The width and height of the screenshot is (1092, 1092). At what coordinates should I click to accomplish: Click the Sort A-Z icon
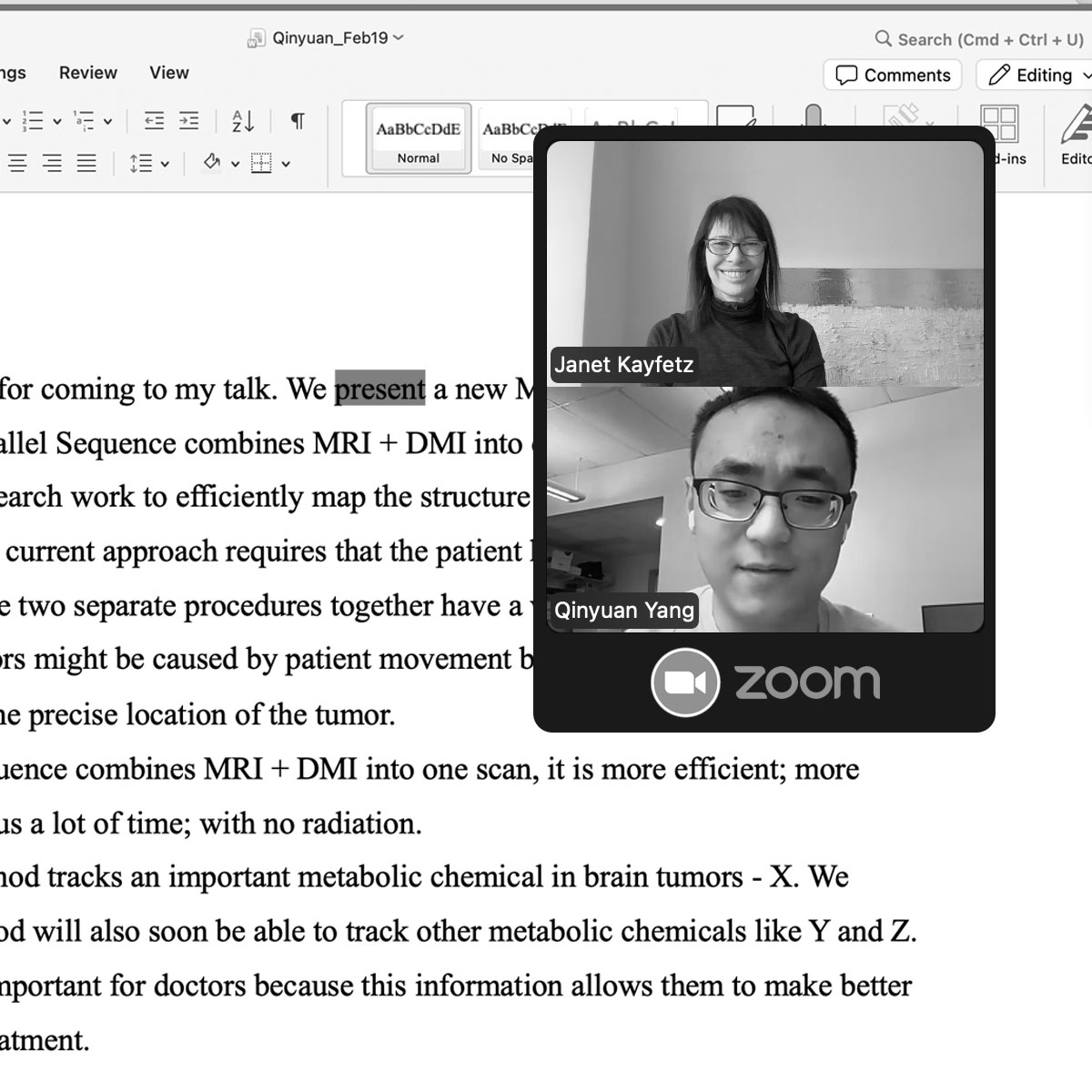[x=243, y=121]
